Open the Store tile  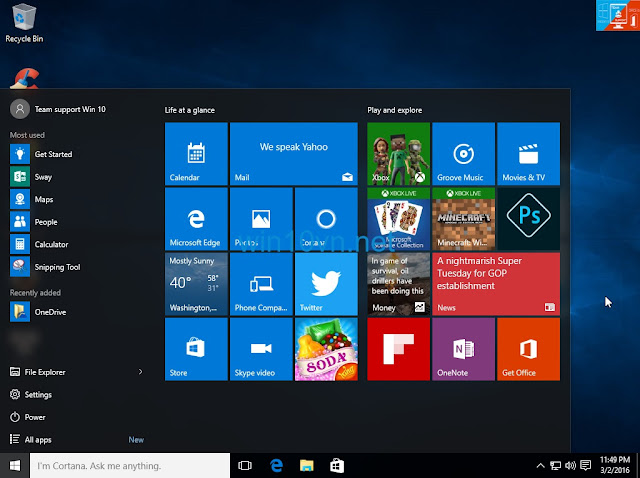coord(196,349)
